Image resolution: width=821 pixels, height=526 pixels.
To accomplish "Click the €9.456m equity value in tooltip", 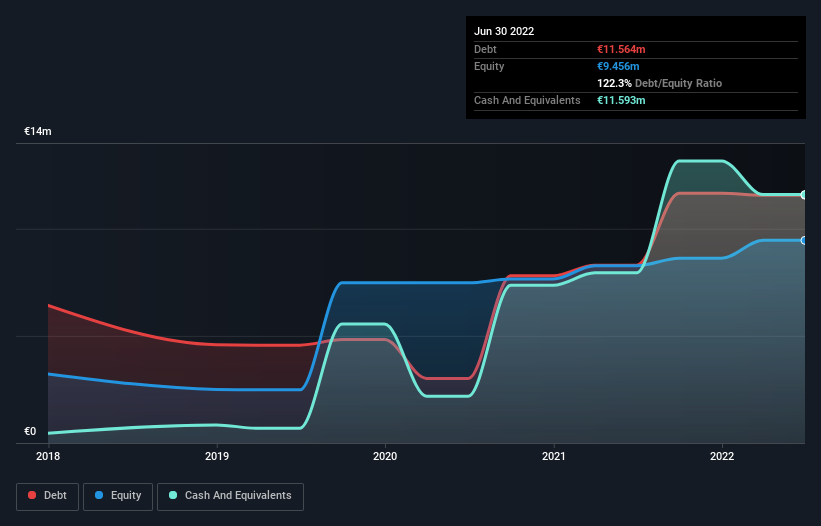I will (618, 66).
